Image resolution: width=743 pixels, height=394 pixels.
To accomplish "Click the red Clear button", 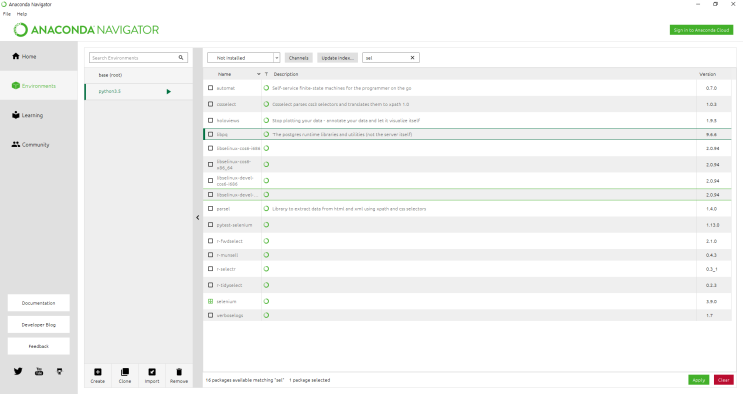I will tap(724, 380).
